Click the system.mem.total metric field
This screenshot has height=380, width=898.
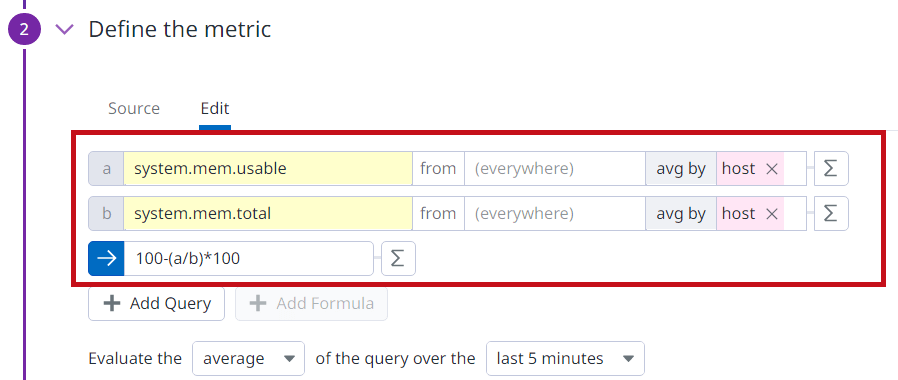(x=268, y=213)
